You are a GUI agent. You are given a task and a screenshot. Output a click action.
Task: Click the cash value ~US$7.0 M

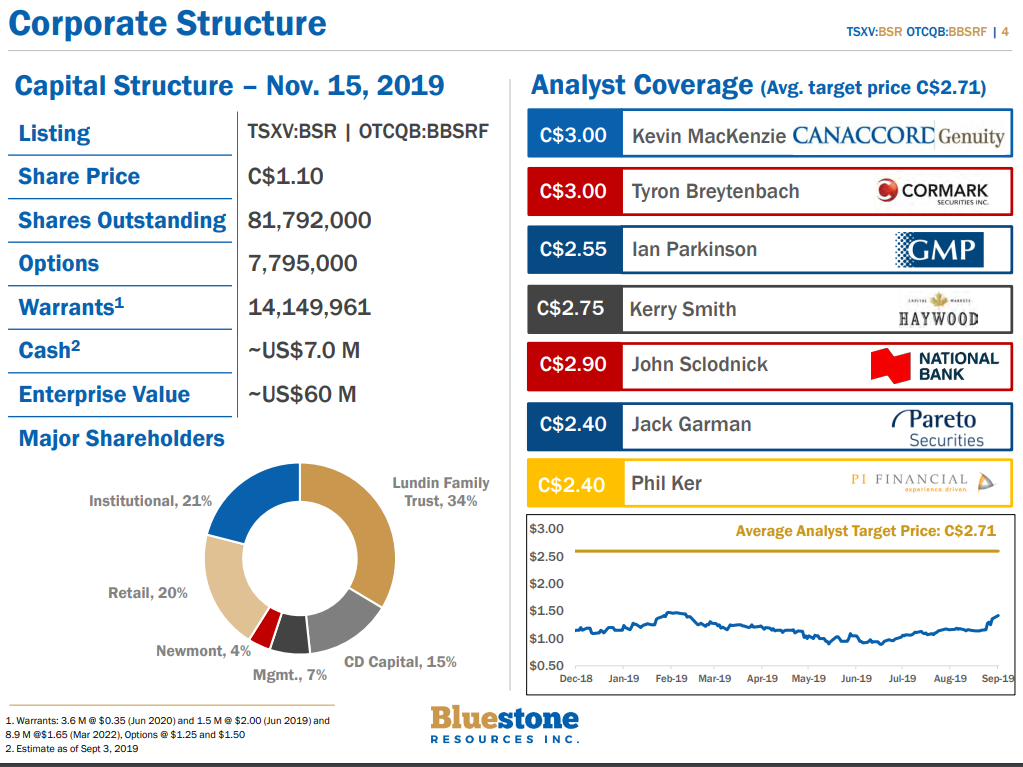[304, 350]
